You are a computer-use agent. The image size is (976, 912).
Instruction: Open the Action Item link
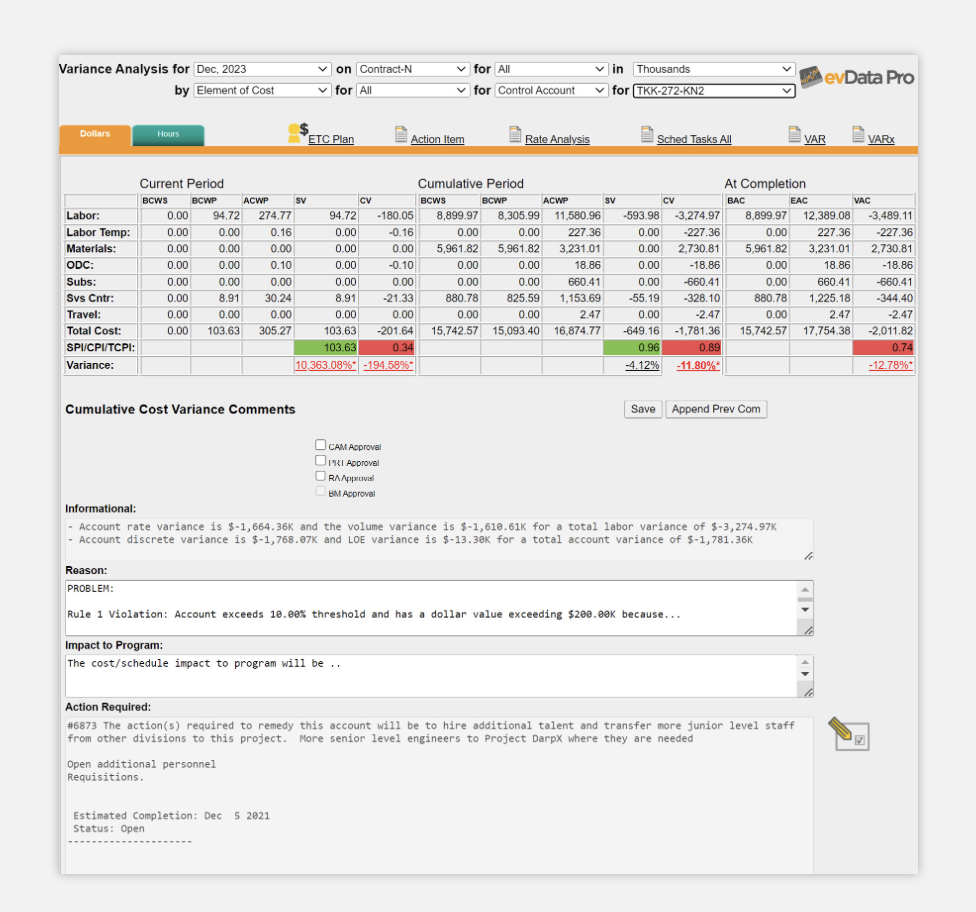point(438,139)
